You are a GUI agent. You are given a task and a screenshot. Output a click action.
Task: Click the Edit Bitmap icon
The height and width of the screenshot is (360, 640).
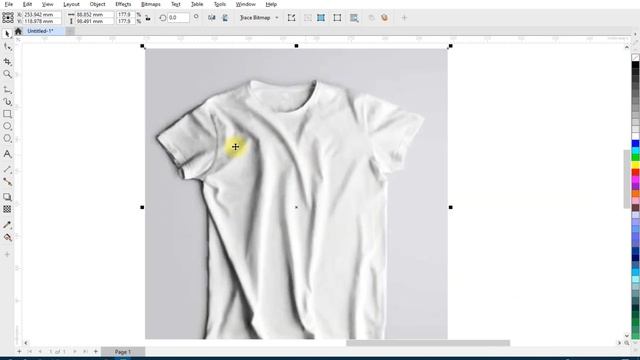point(291,18)
